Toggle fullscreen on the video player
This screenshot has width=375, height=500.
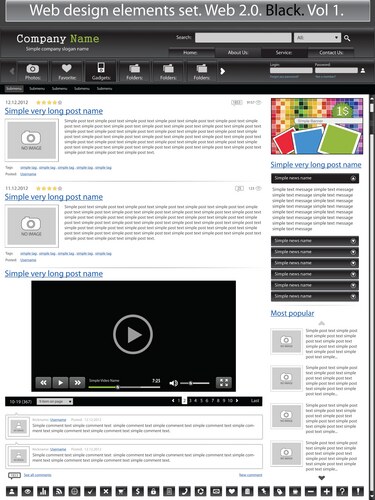(224, 383)
